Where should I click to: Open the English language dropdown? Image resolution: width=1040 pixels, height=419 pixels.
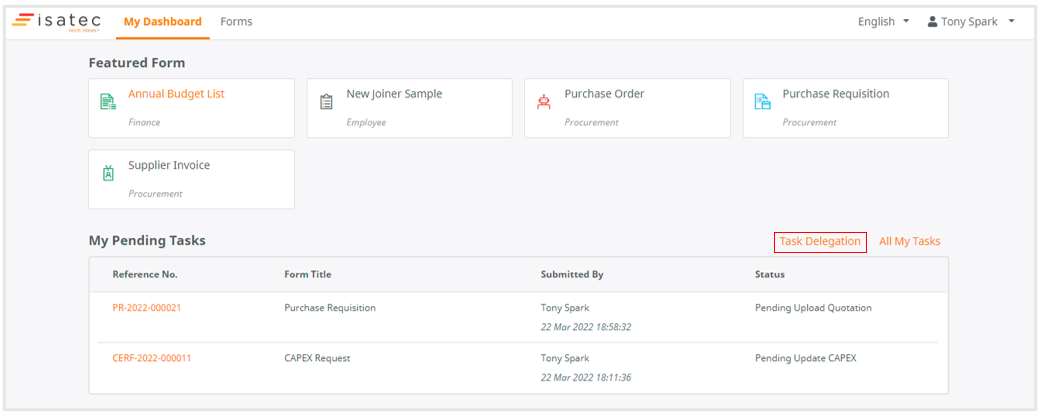(883, 22)
